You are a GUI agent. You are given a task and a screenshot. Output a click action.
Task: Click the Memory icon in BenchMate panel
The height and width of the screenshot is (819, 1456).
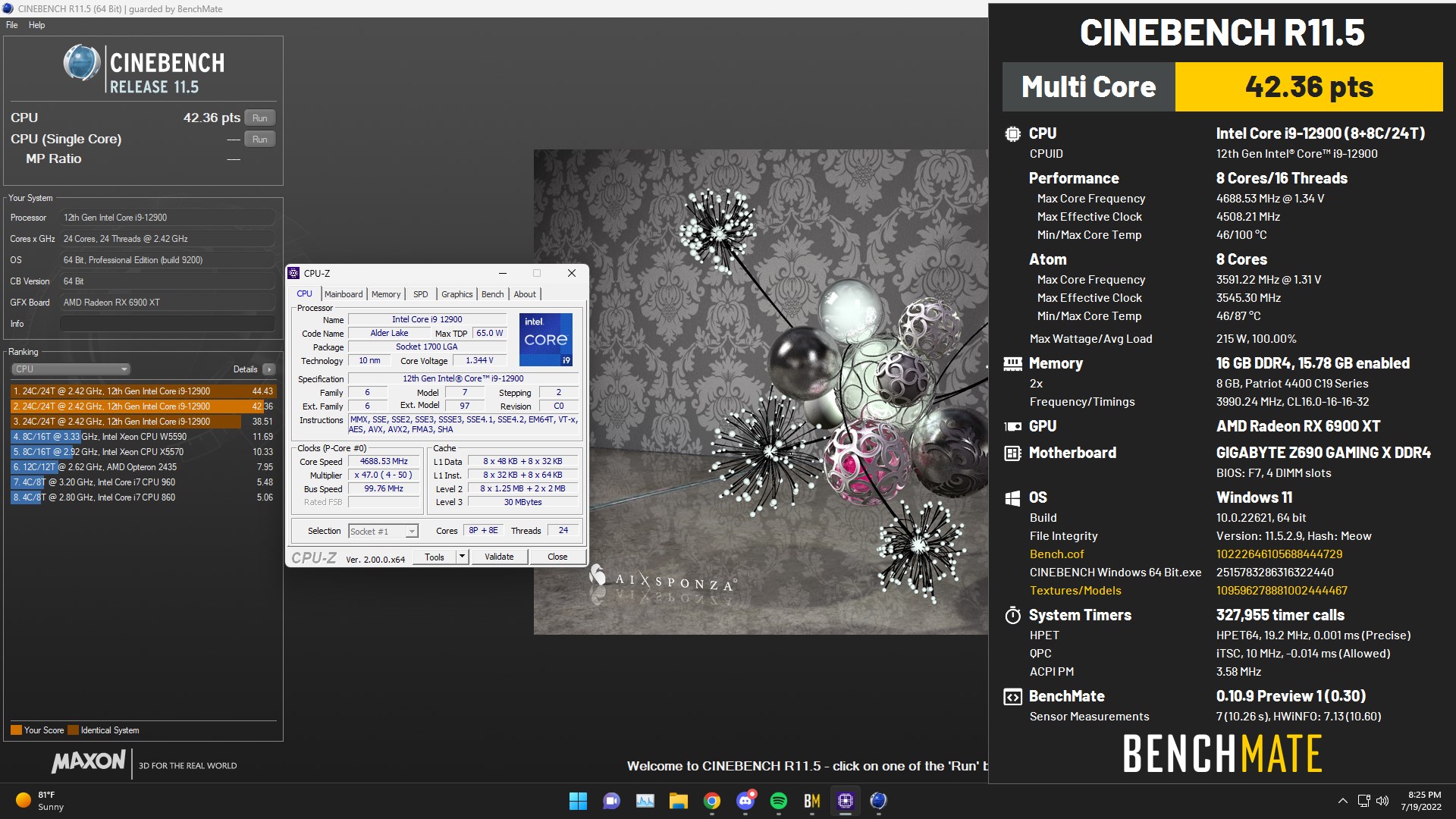pos(1012,363)
